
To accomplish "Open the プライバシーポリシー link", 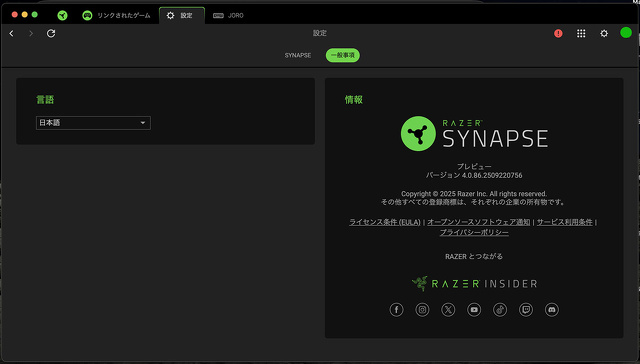I will pyautogui.click(x=474, y=232).
